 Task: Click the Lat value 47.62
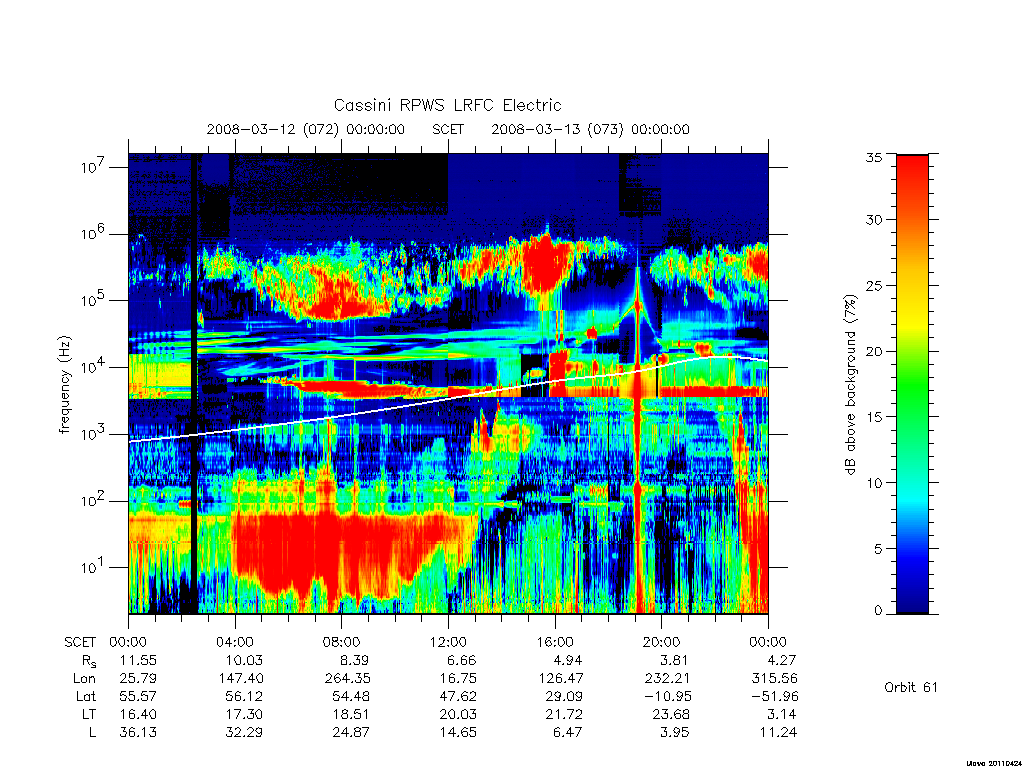click(458, 696)
